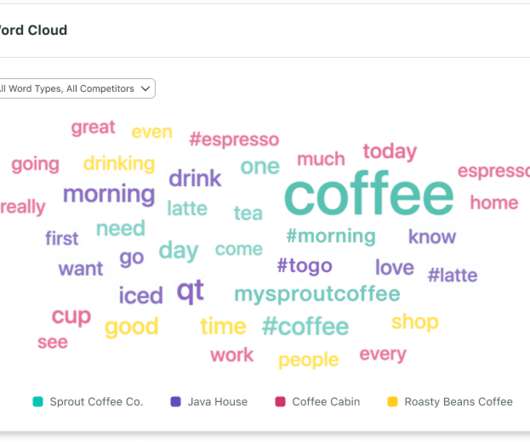Click the word qt in cloud
Screen dimensions: 530x442
[x=190, y=291]
